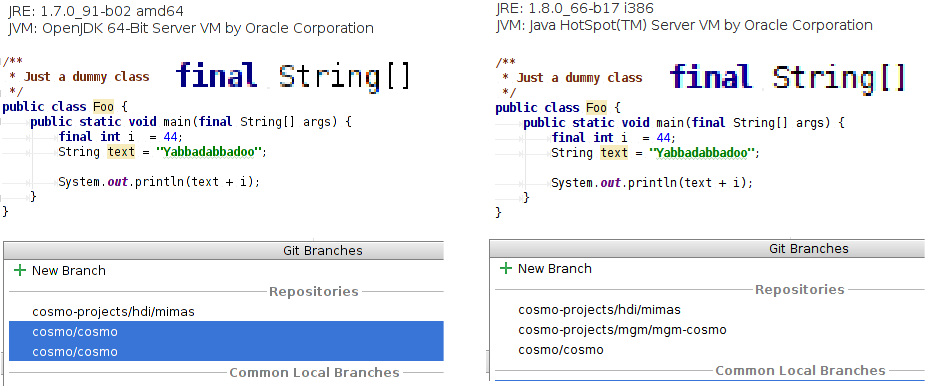Viewport: 941px width, 391px height.
Task: Click the "Yabbadabbadoo" string in the HotSpot capture
Action: tap(702, 153)
